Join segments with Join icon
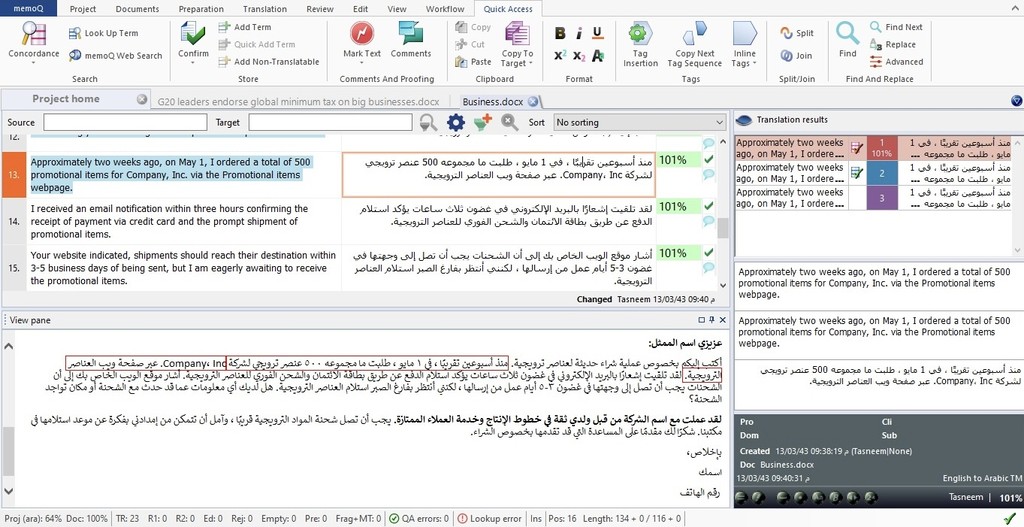1024x527 pixels. coord(786,56)
